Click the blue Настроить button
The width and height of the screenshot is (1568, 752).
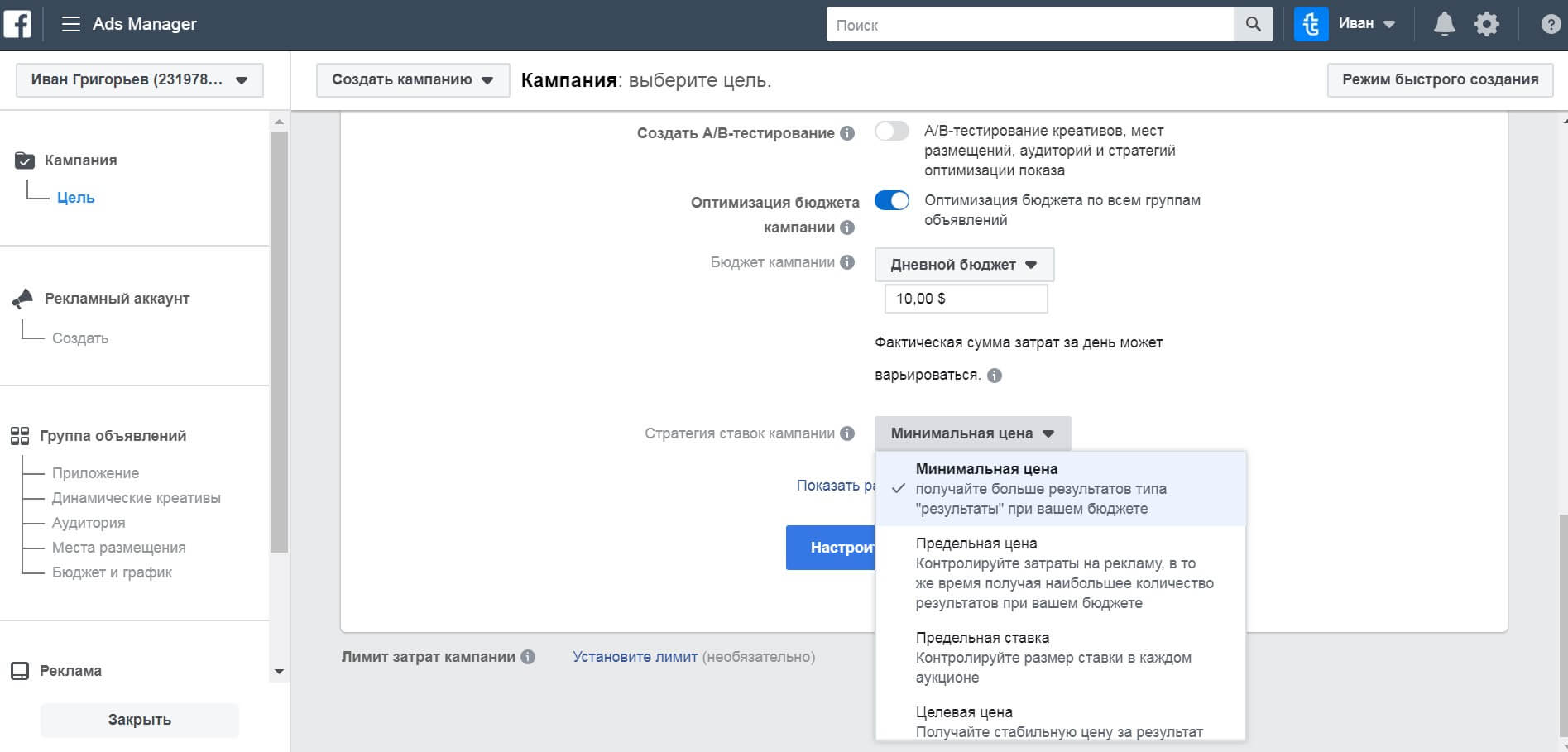[x=831, y=548]
